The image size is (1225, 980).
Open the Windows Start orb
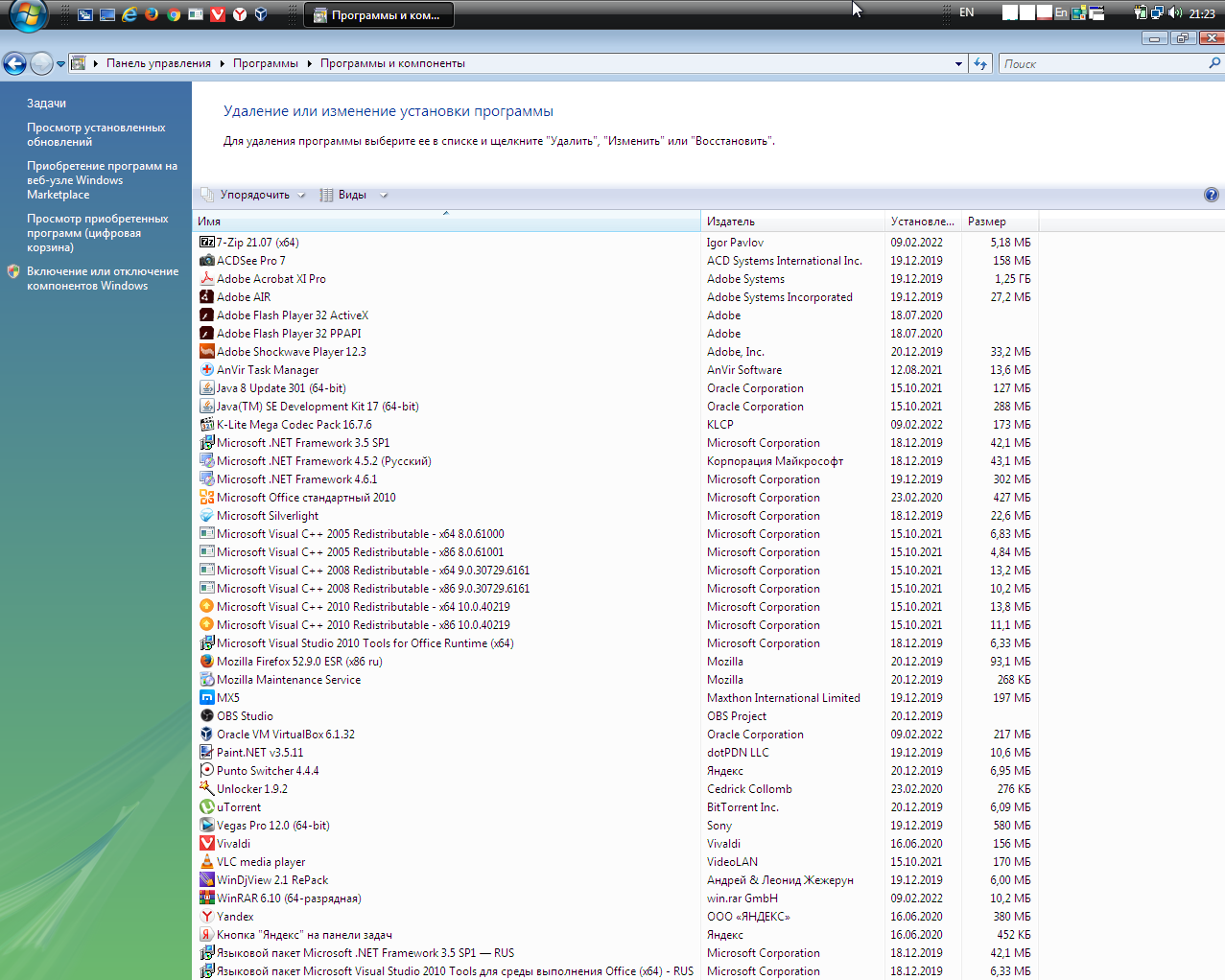point(28,14)
